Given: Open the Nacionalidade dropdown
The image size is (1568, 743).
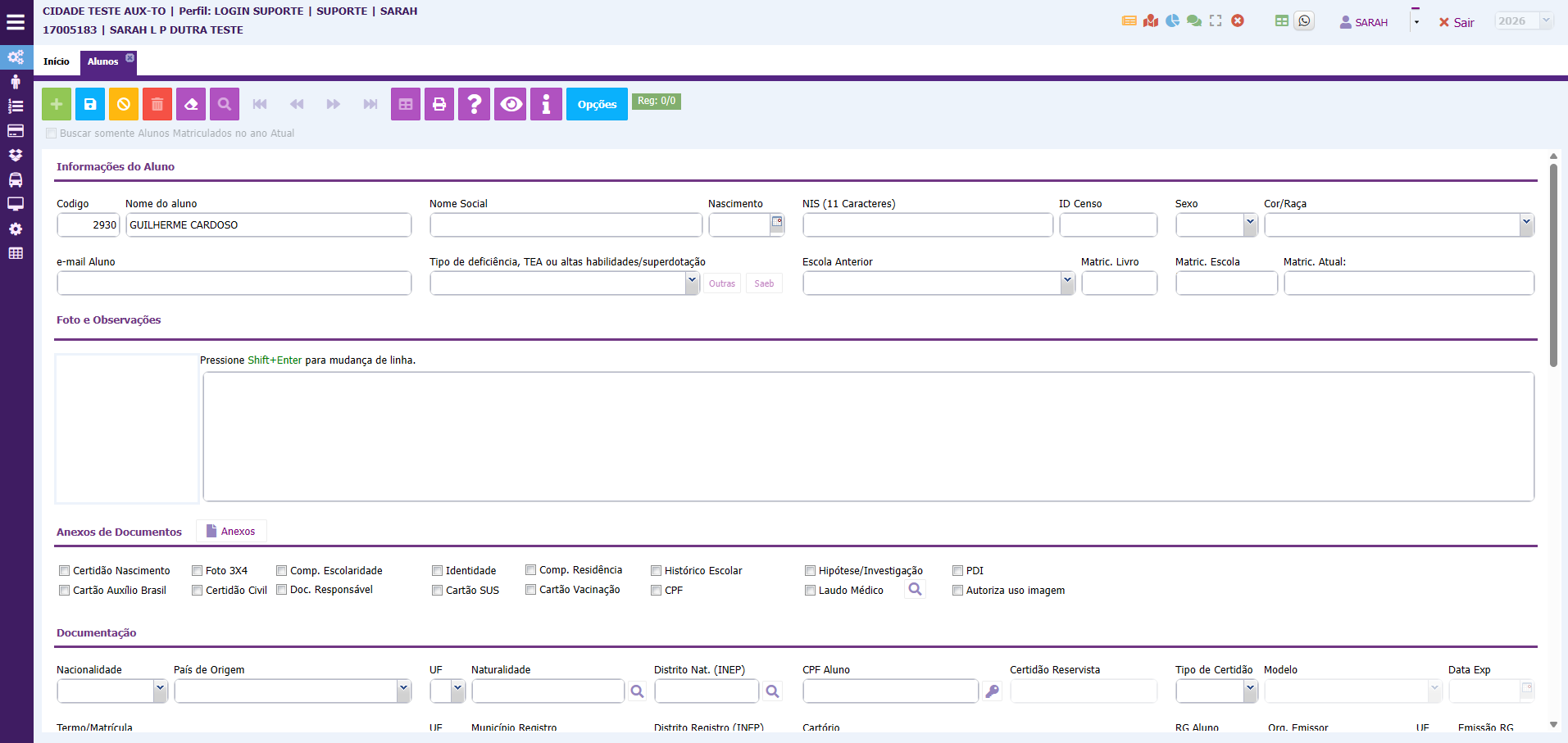Looking at the screenshot, I should click(112, 691).
